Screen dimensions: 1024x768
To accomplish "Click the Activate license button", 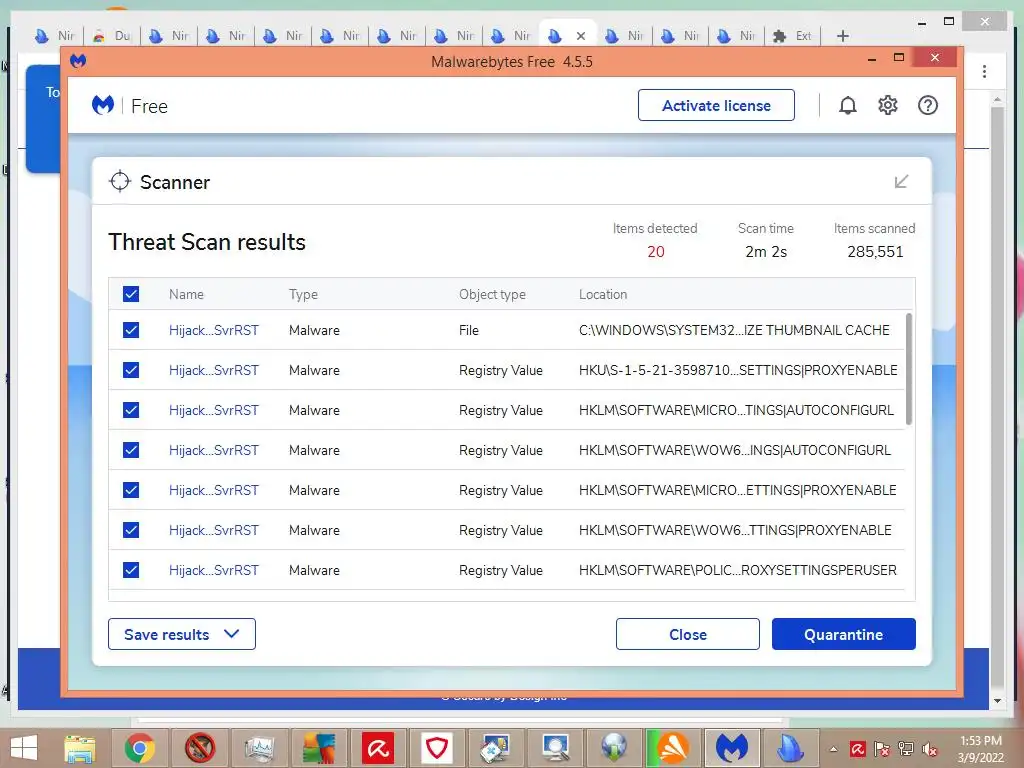I will 716,105.
